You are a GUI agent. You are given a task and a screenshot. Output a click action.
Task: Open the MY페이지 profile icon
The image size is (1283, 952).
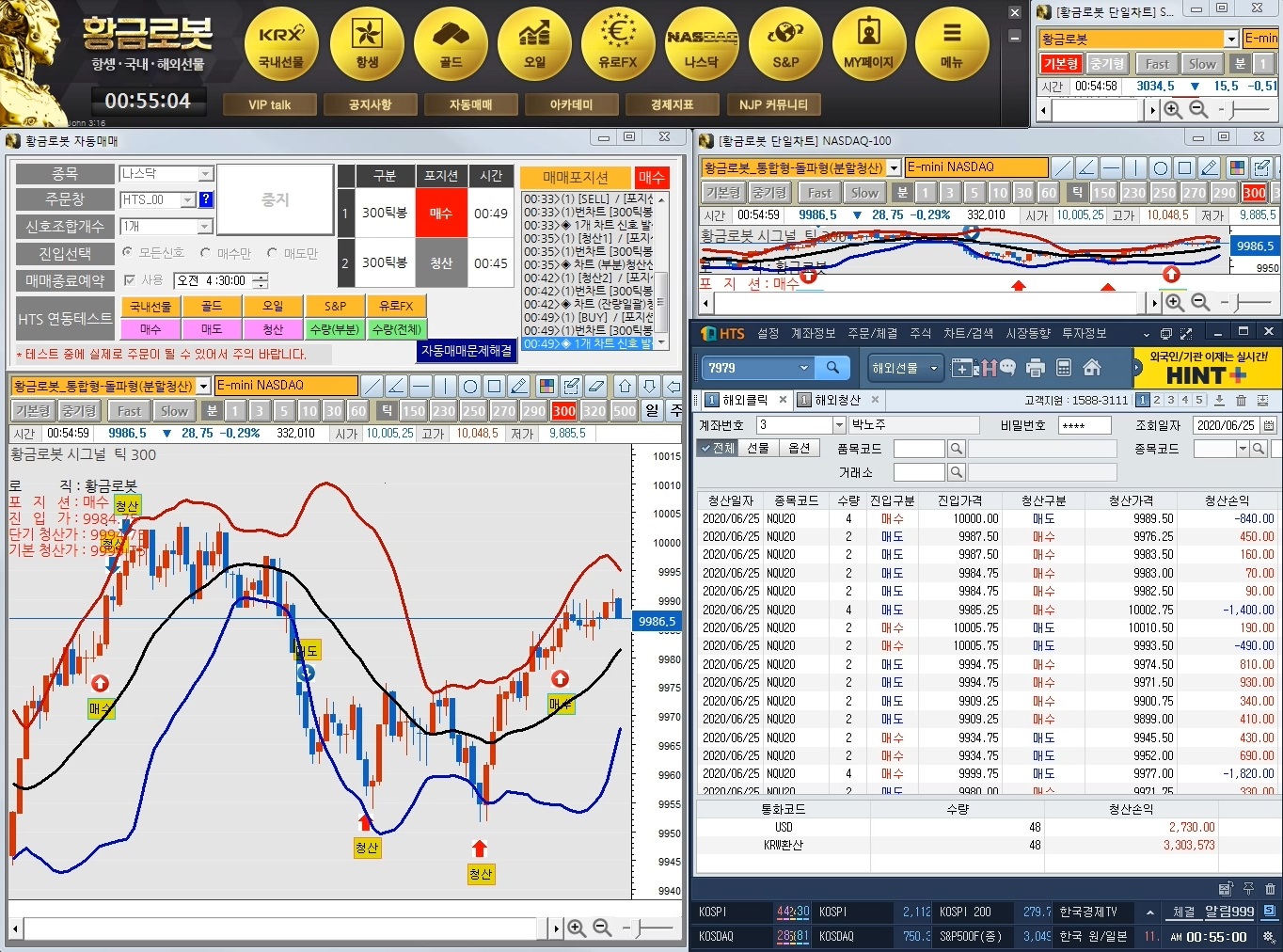point(869,44)
